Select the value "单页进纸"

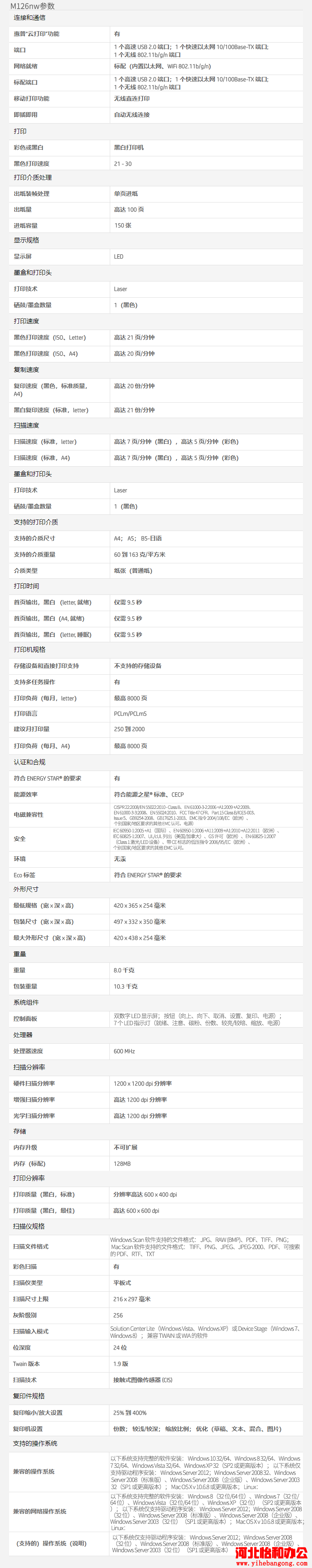[x=126, y=193]
